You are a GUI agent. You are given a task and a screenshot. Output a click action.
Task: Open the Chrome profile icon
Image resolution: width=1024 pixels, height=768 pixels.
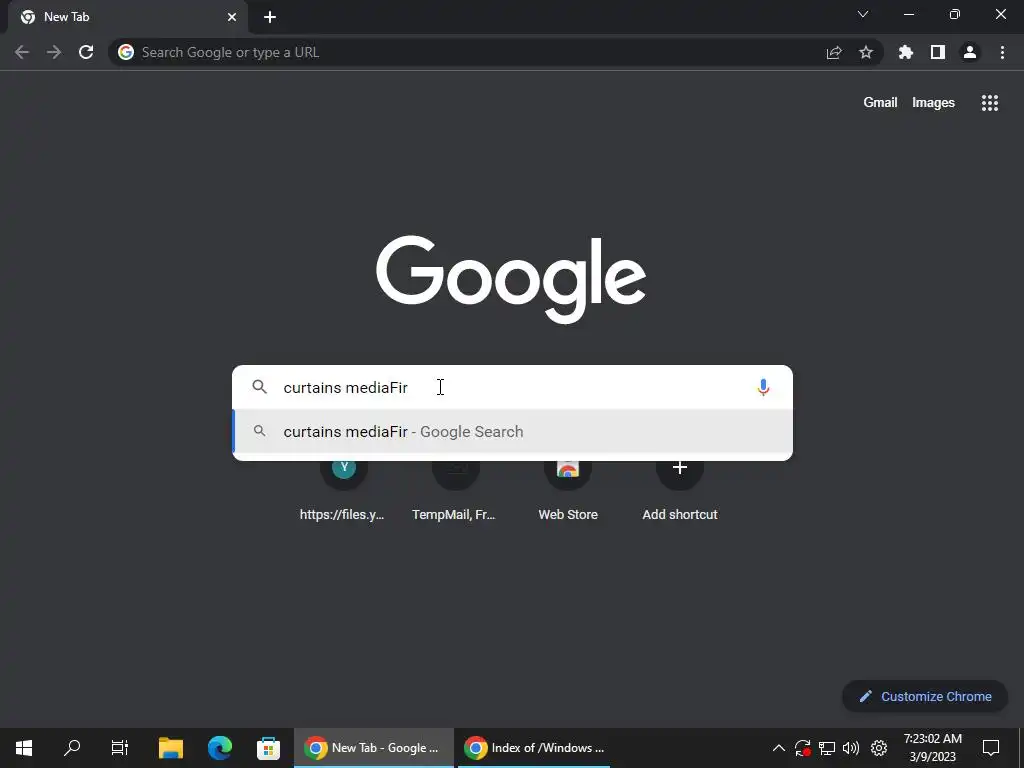970,52
